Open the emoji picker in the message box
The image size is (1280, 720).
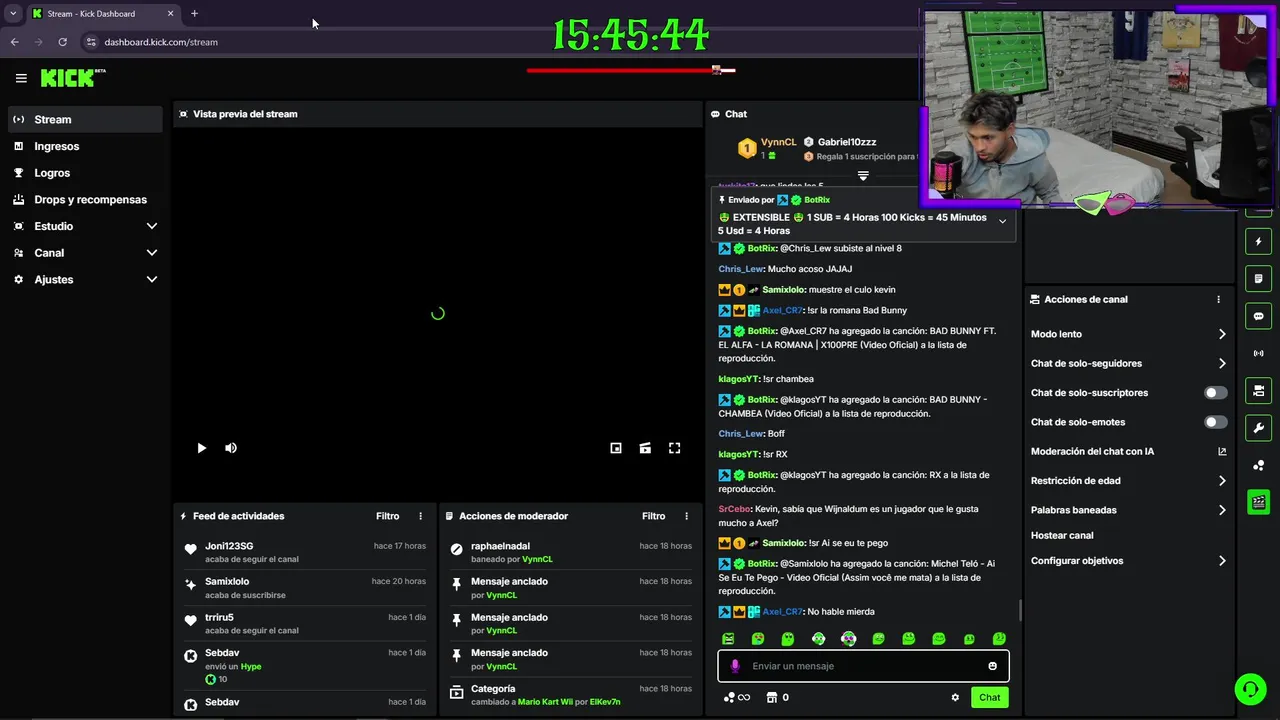click(x=992, y=666)
